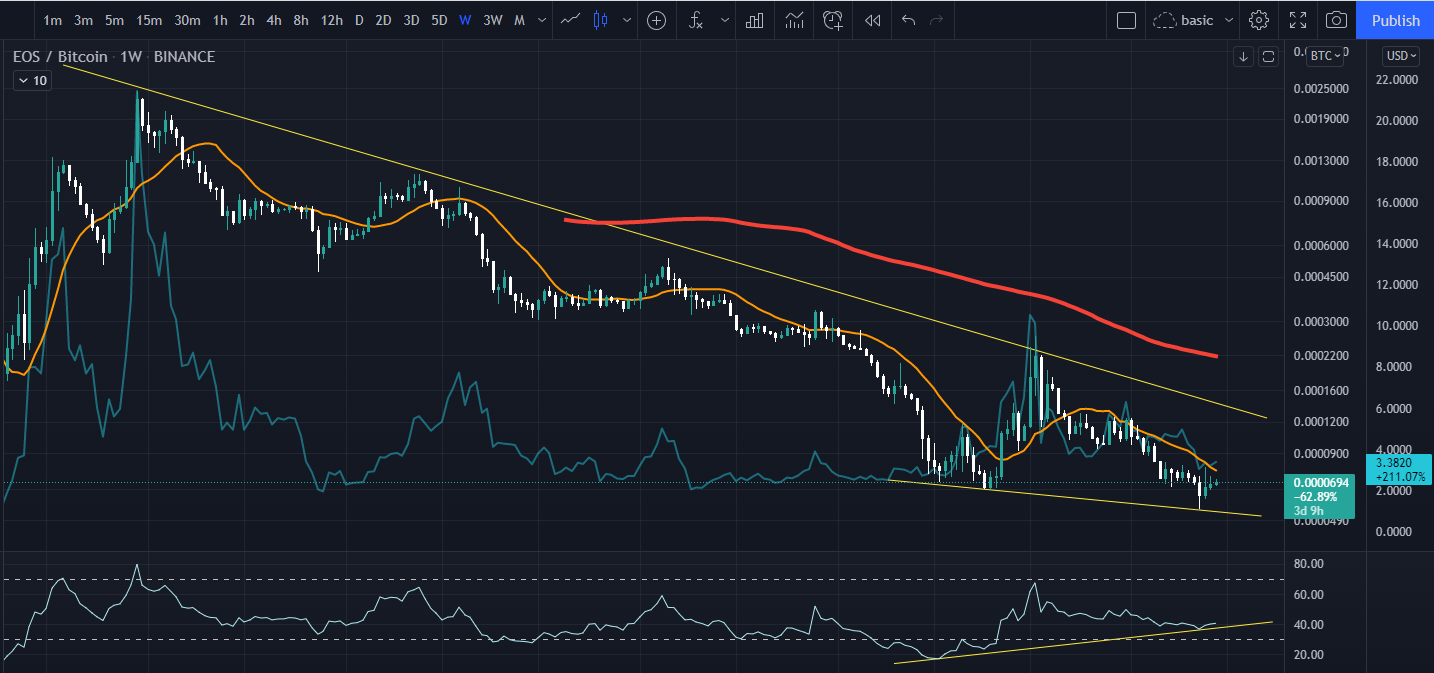1434x673 pixels.
Task: Select the line chart style icon
Action: point(570,20)
